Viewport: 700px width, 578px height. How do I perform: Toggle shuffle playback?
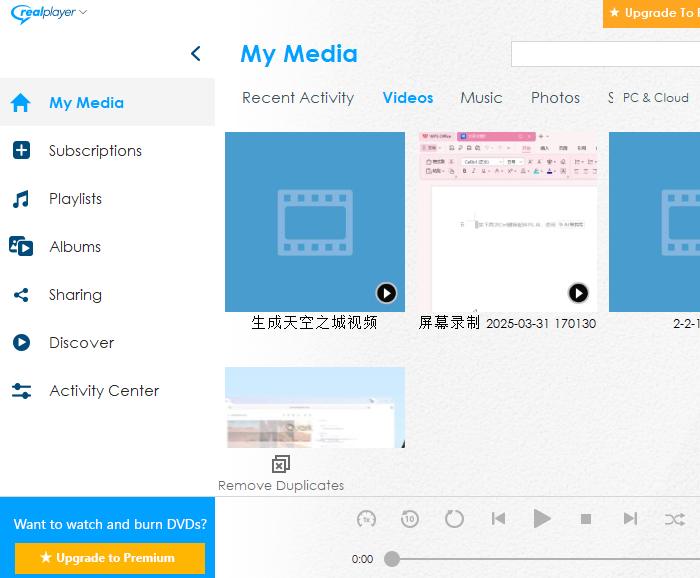click(675, 520)
